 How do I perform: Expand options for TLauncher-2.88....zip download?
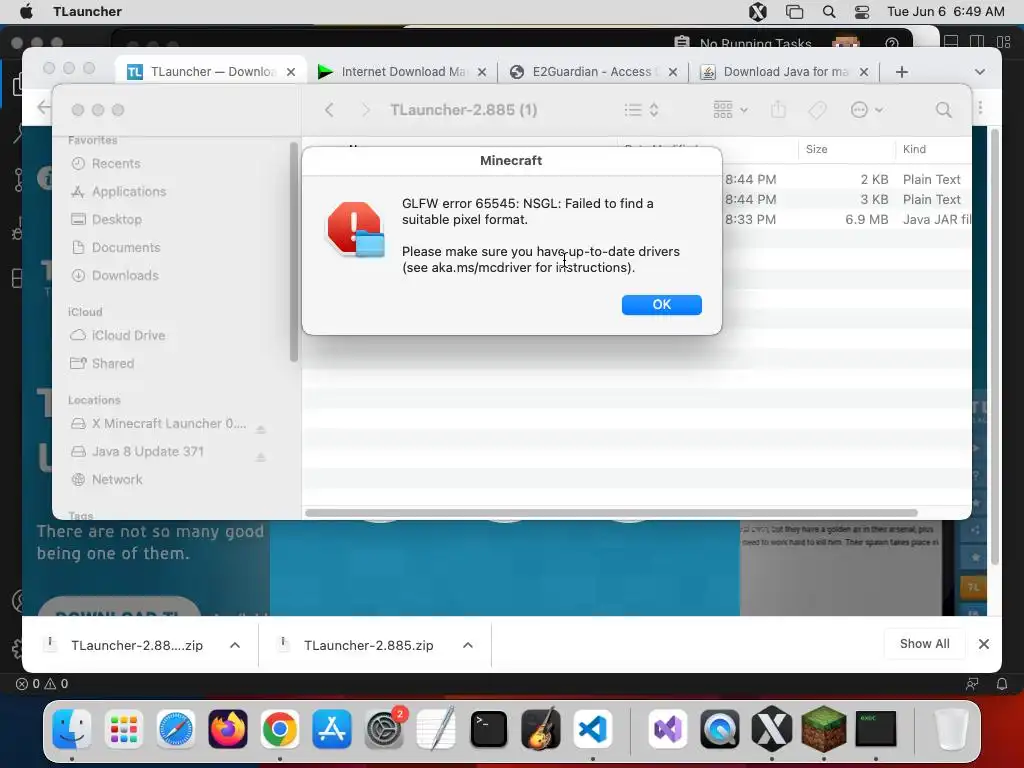coord(235,645)
